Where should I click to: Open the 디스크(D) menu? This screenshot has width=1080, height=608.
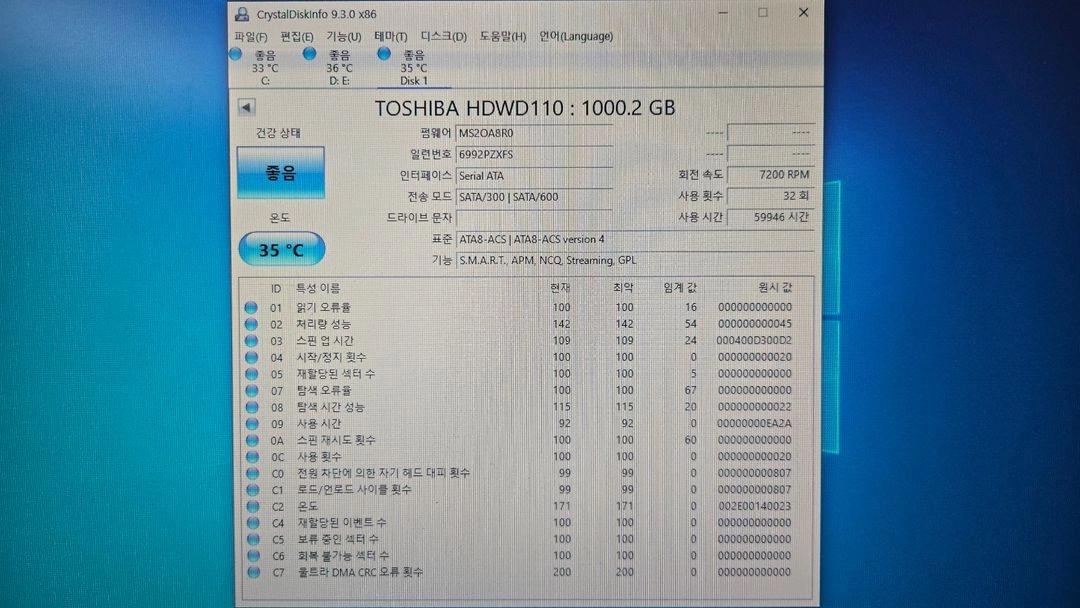point(444,36)
